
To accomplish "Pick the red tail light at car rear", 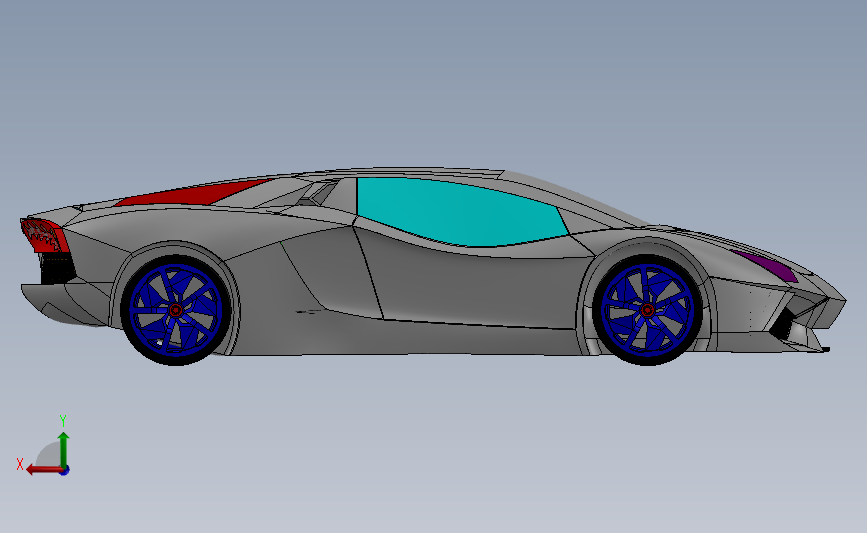I will 45,236.
